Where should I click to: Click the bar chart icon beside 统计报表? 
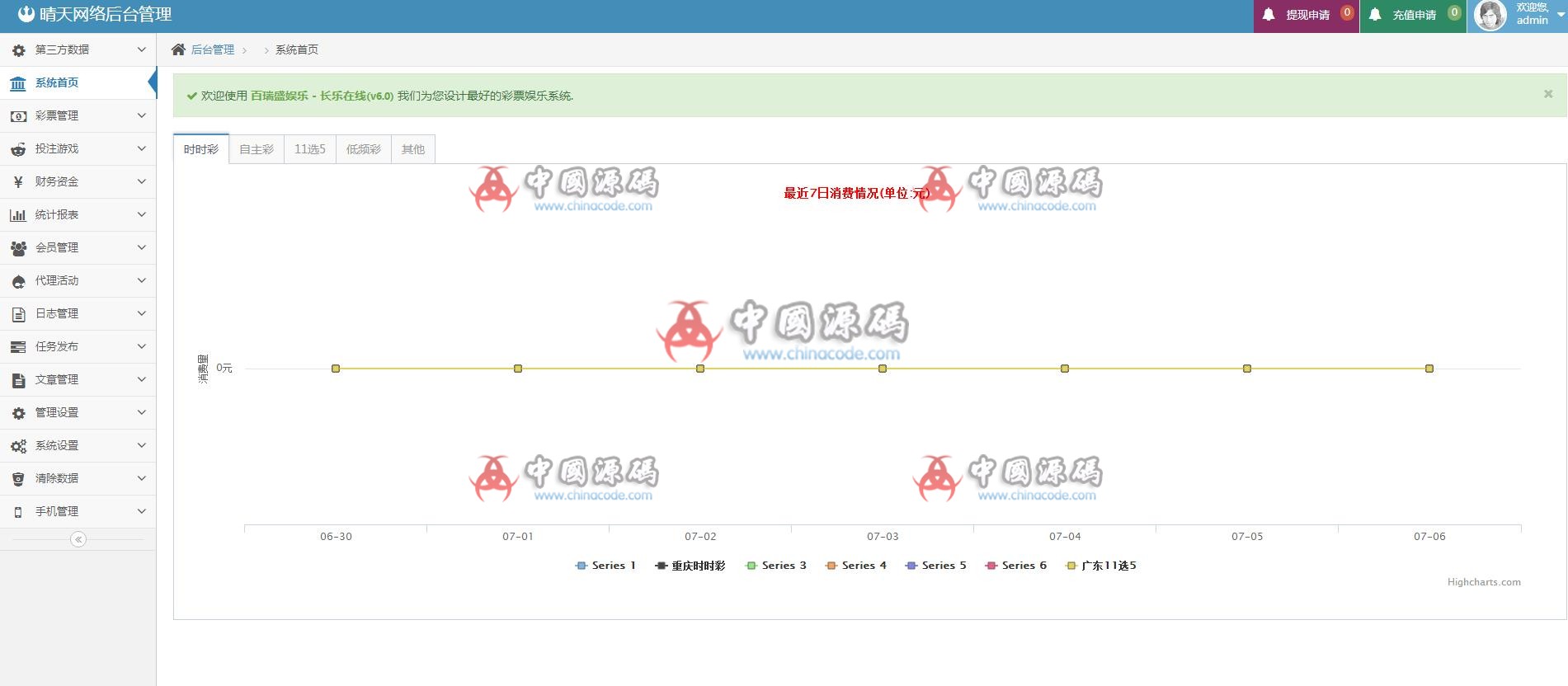coord(18,215)
